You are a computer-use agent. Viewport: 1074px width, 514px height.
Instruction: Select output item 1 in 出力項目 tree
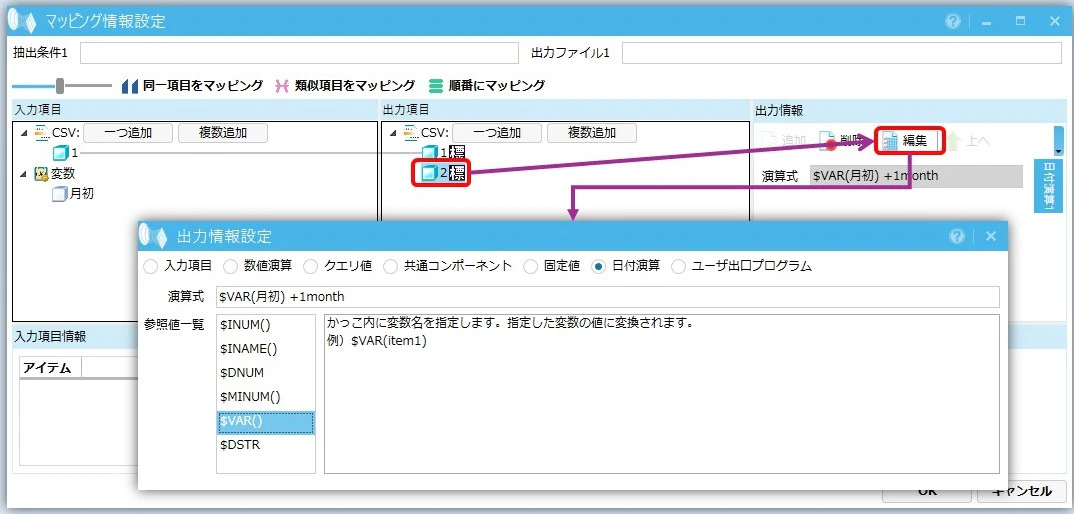tap(443, 152)
